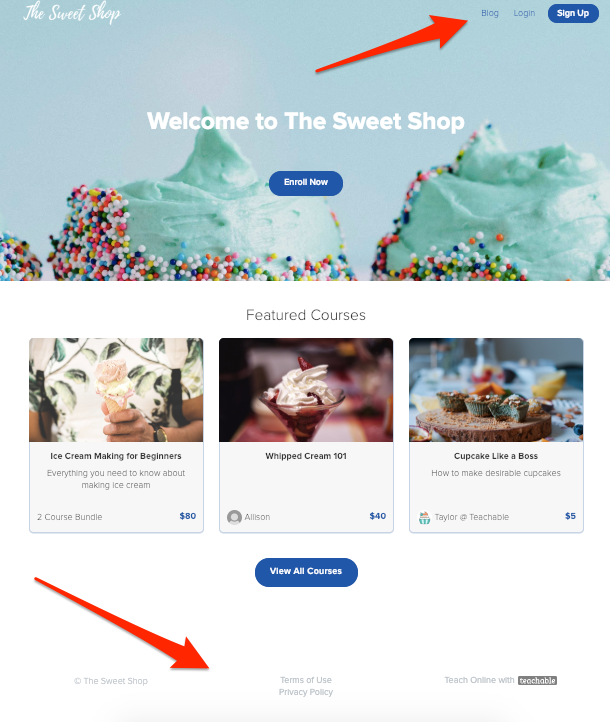
Task: Open the whipped cream sundae thumbnail
Action: coord(306,390)
